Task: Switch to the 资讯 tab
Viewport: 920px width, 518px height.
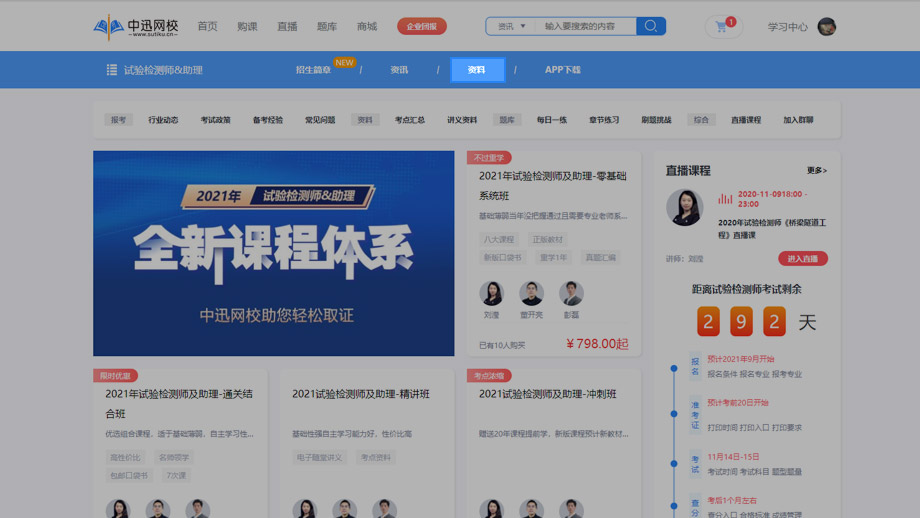Action: (399, 70)
